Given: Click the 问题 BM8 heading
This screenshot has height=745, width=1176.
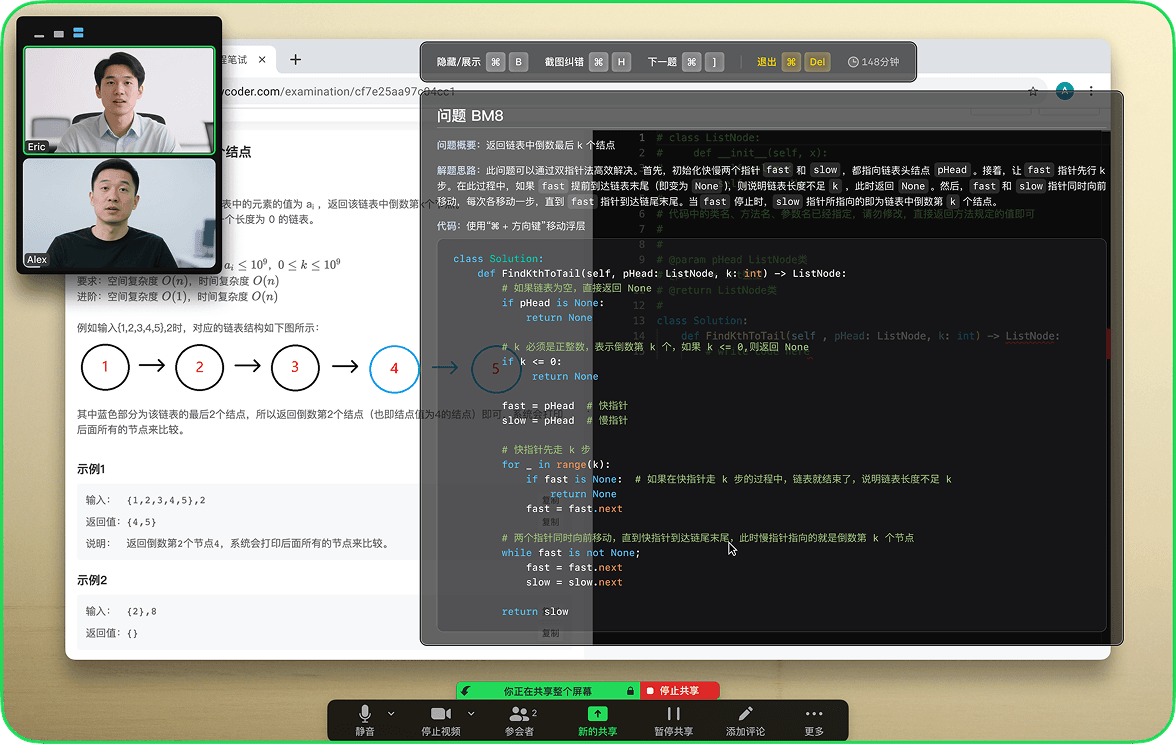Looking at the screenshot, I should [x=470, y=116].
